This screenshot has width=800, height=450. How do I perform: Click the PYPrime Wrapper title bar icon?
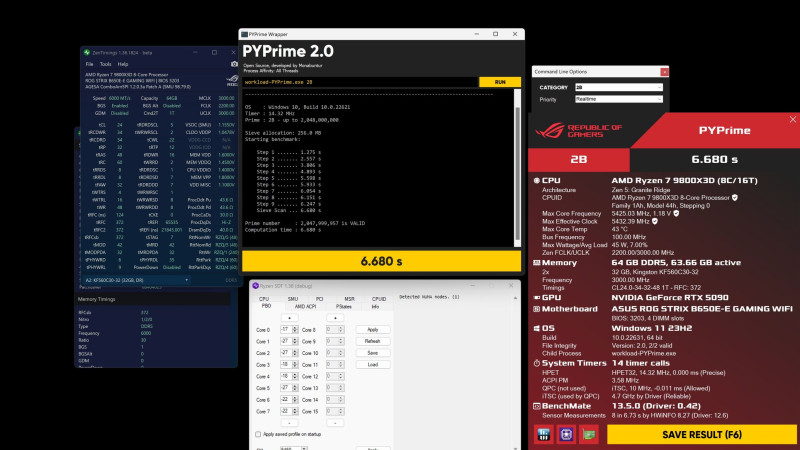click(244, 34)
